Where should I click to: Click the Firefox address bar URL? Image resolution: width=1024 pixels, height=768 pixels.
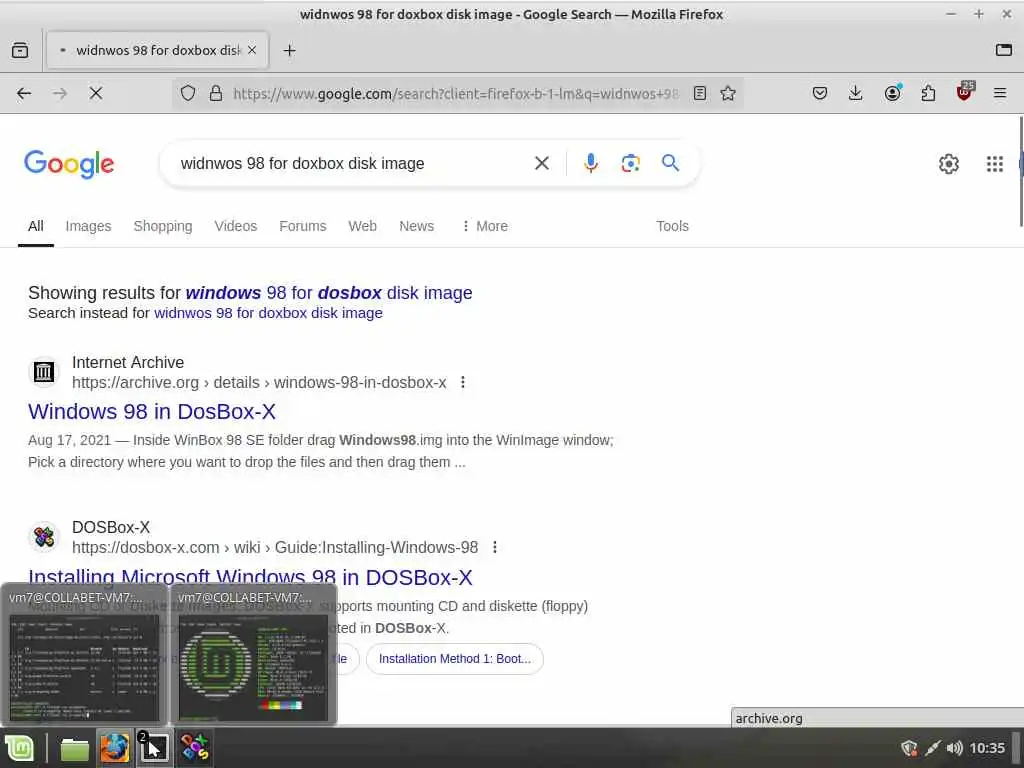(x=455, y=93)
